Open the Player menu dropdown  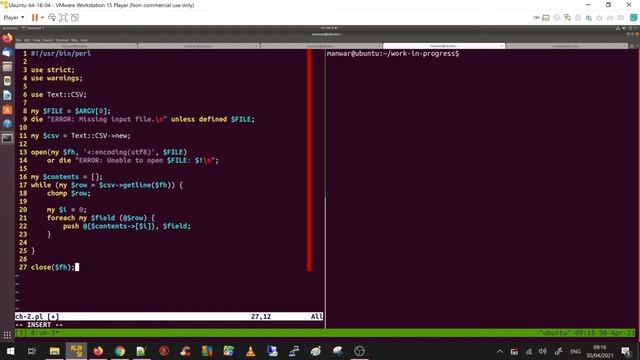[x=13, y=18]
